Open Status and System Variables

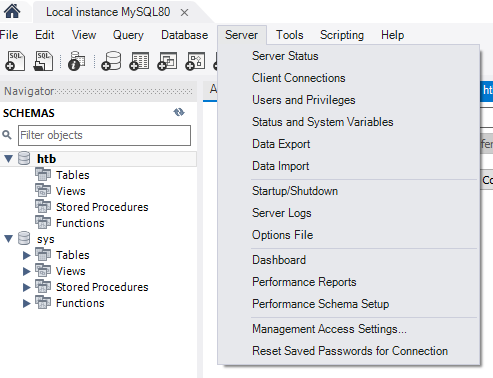323,122
